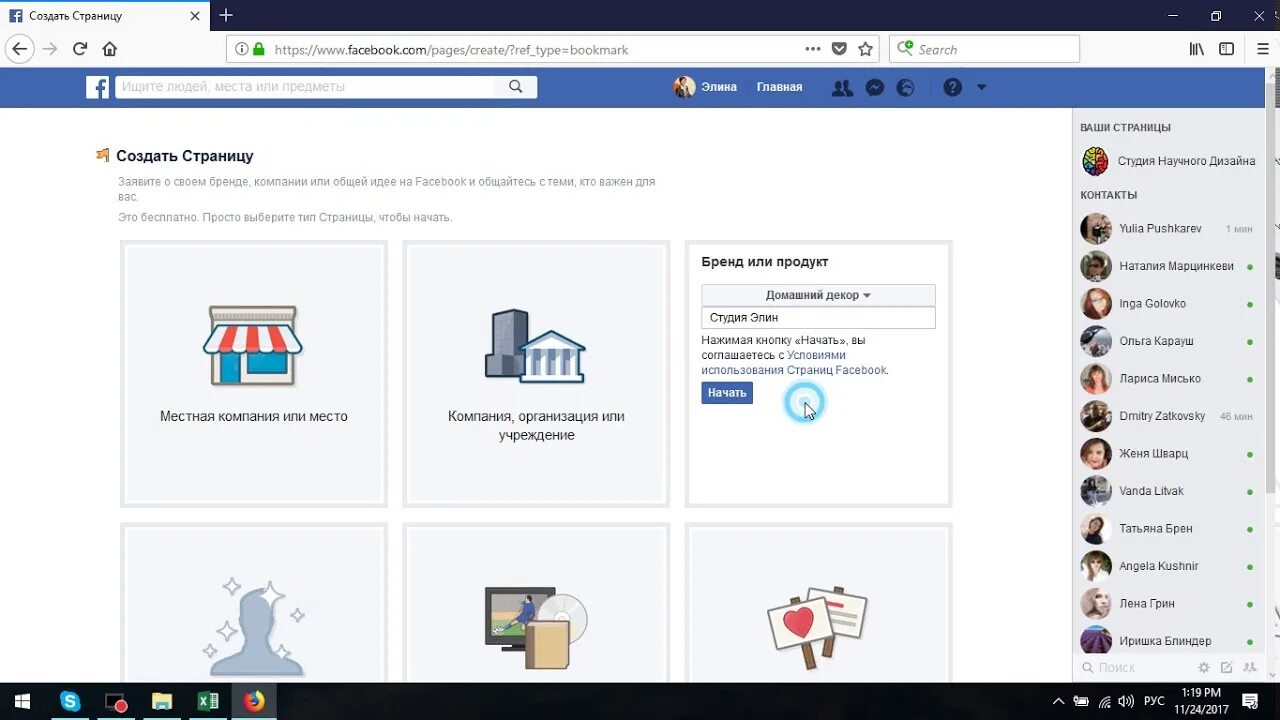The image size is (1280, 720).
Task: Open chat with Inga Golovko
Action: (x=1168, y=304)
